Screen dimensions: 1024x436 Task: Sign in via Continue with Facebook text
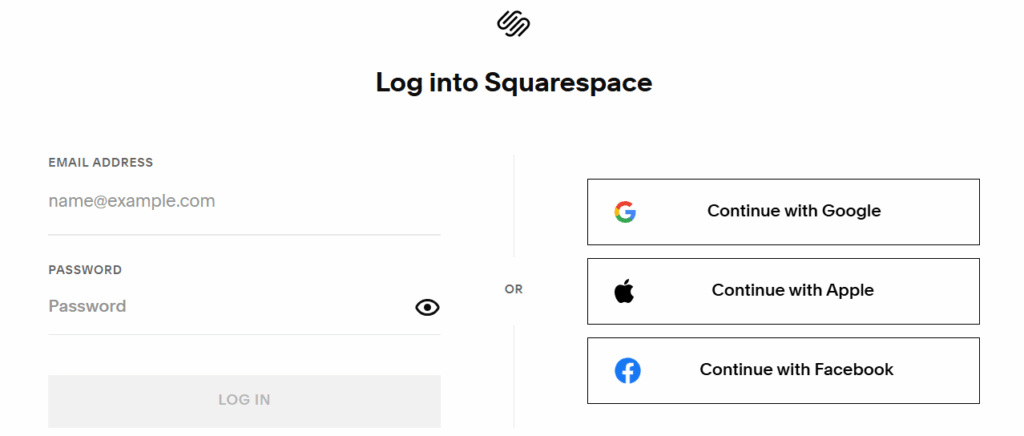point(796,370)
